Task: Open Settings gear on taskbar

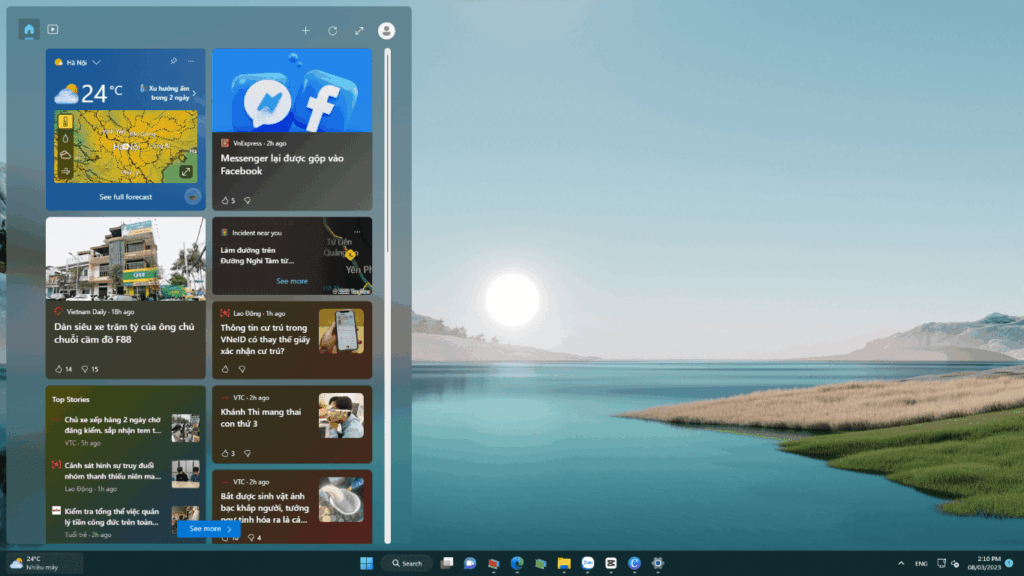Action: pyautogui.click(x=658, y=563)
